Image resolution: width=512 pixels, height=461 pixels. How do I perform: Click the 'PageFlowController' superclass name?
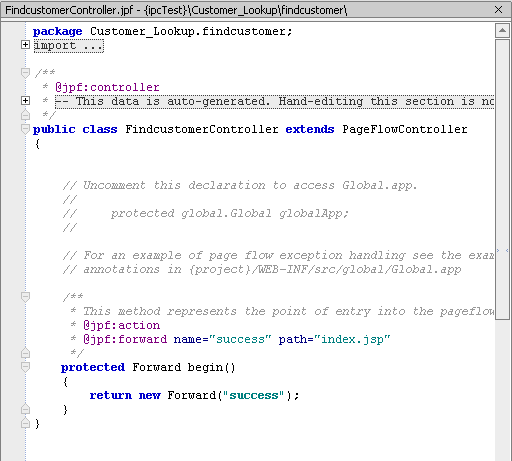(405, 129)
